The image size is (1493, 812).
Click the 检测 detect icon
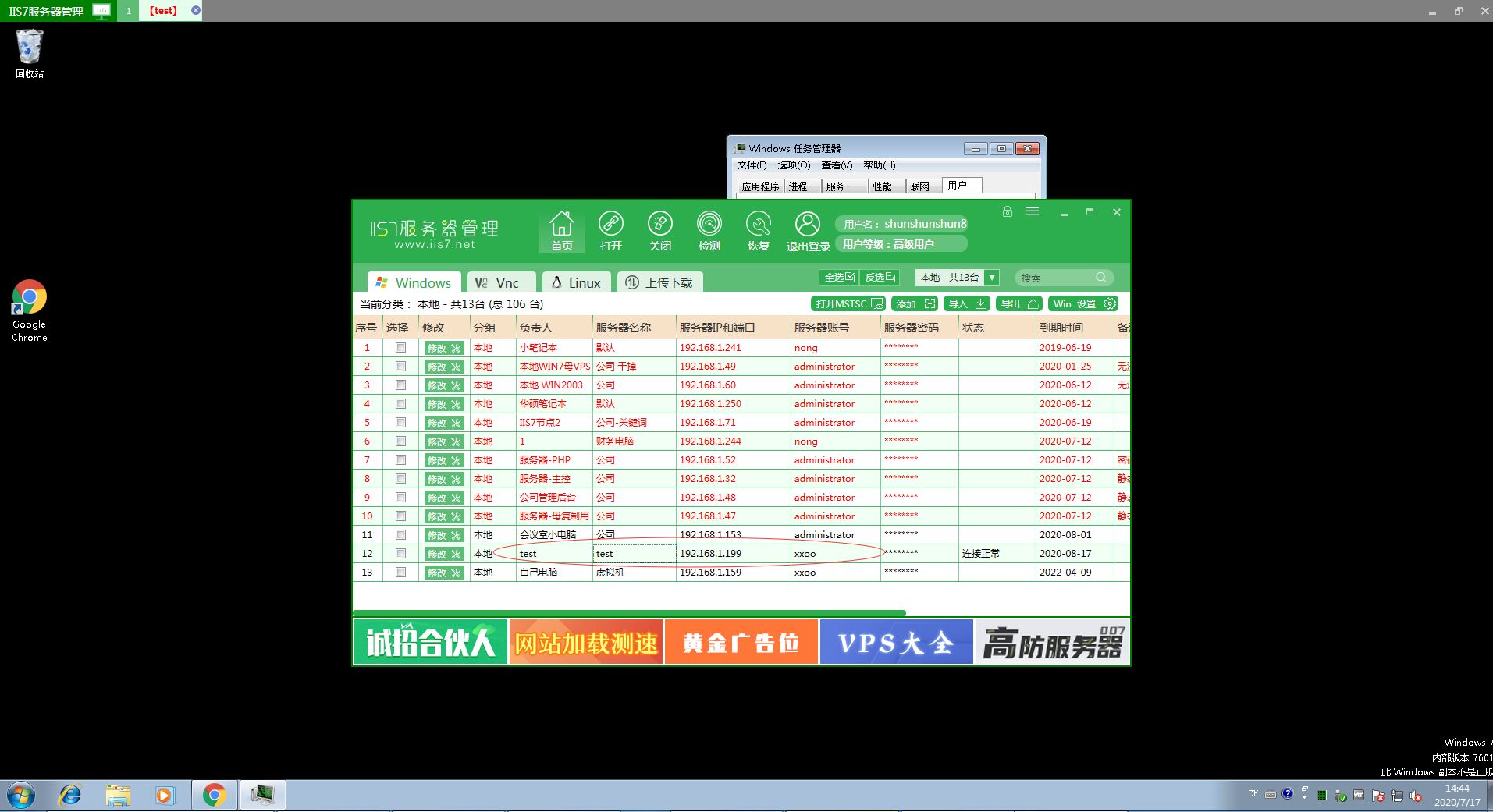(709, 231)
